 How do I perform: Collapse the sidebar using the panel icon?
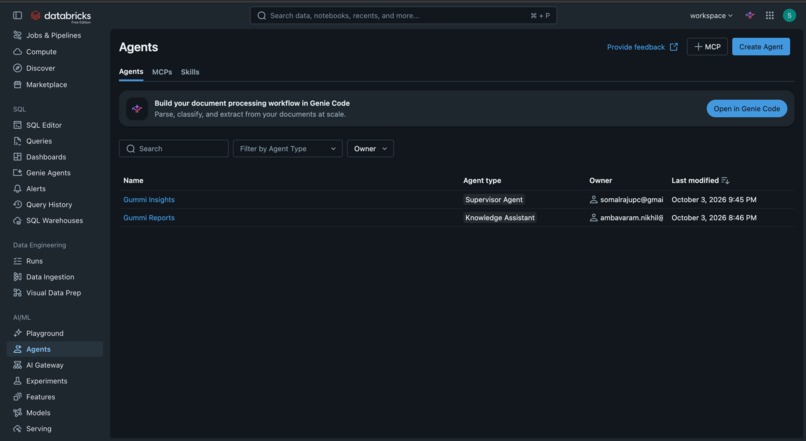(17, 15)
